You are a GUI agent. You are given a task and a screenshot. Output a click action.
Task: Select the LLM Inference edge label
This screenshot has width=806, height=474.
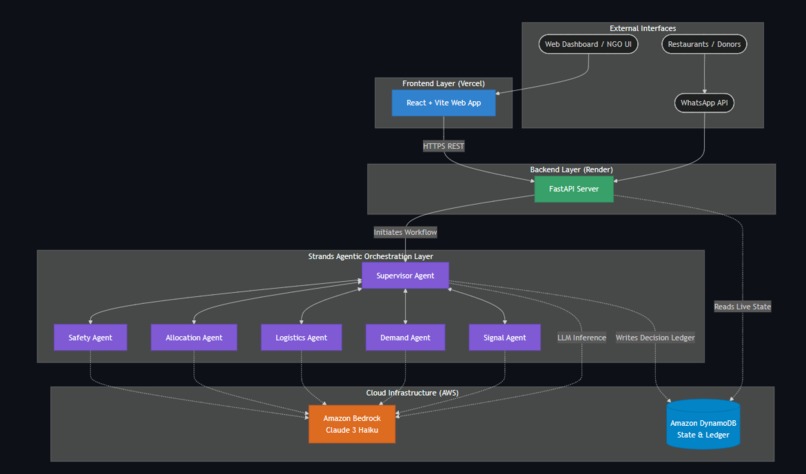(x=581, y=338)
